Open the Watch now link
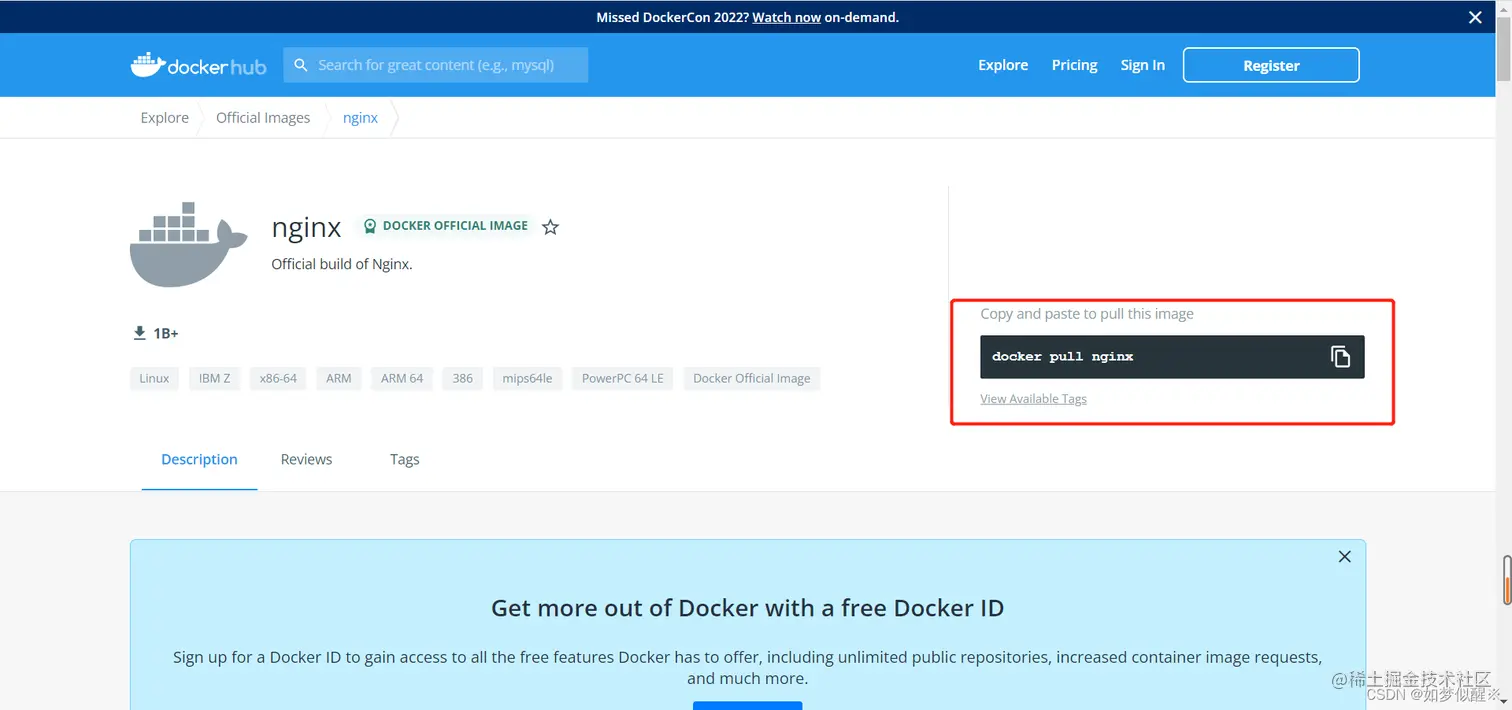The height and width of the screenshot is (710, 1512). (x=786, y=17)
